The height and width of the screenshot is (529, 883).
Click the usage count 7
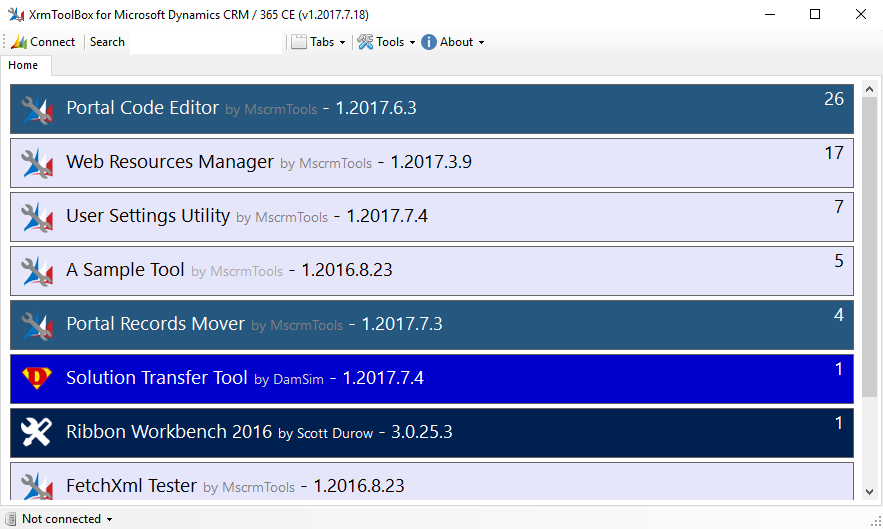pyautogui.click(x=839, y=207)
